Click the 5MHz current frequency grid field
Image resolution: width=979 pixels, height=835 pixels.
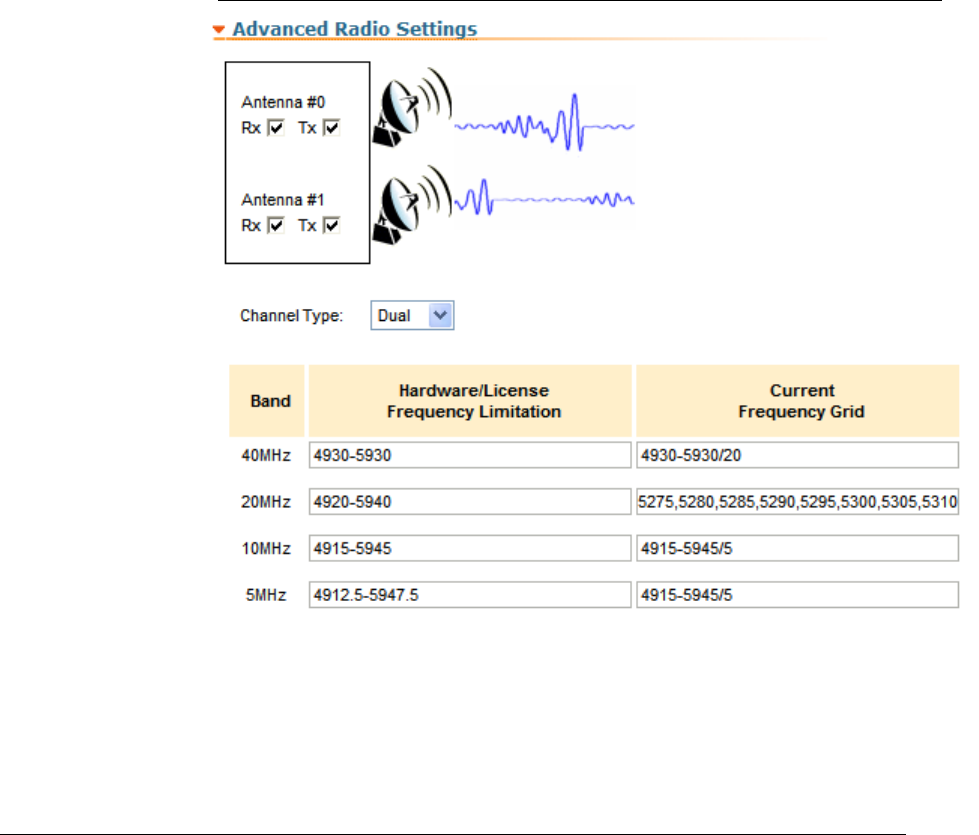click(797, 595)
